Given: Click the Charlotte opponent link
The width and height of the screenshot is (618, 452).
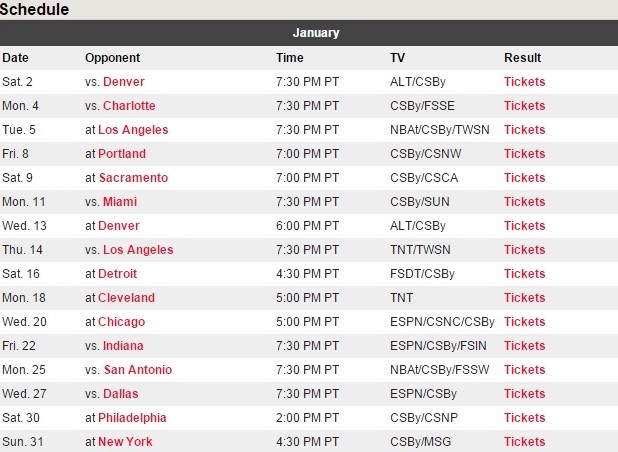Looking at the screenshot, I should click(129, 106).
